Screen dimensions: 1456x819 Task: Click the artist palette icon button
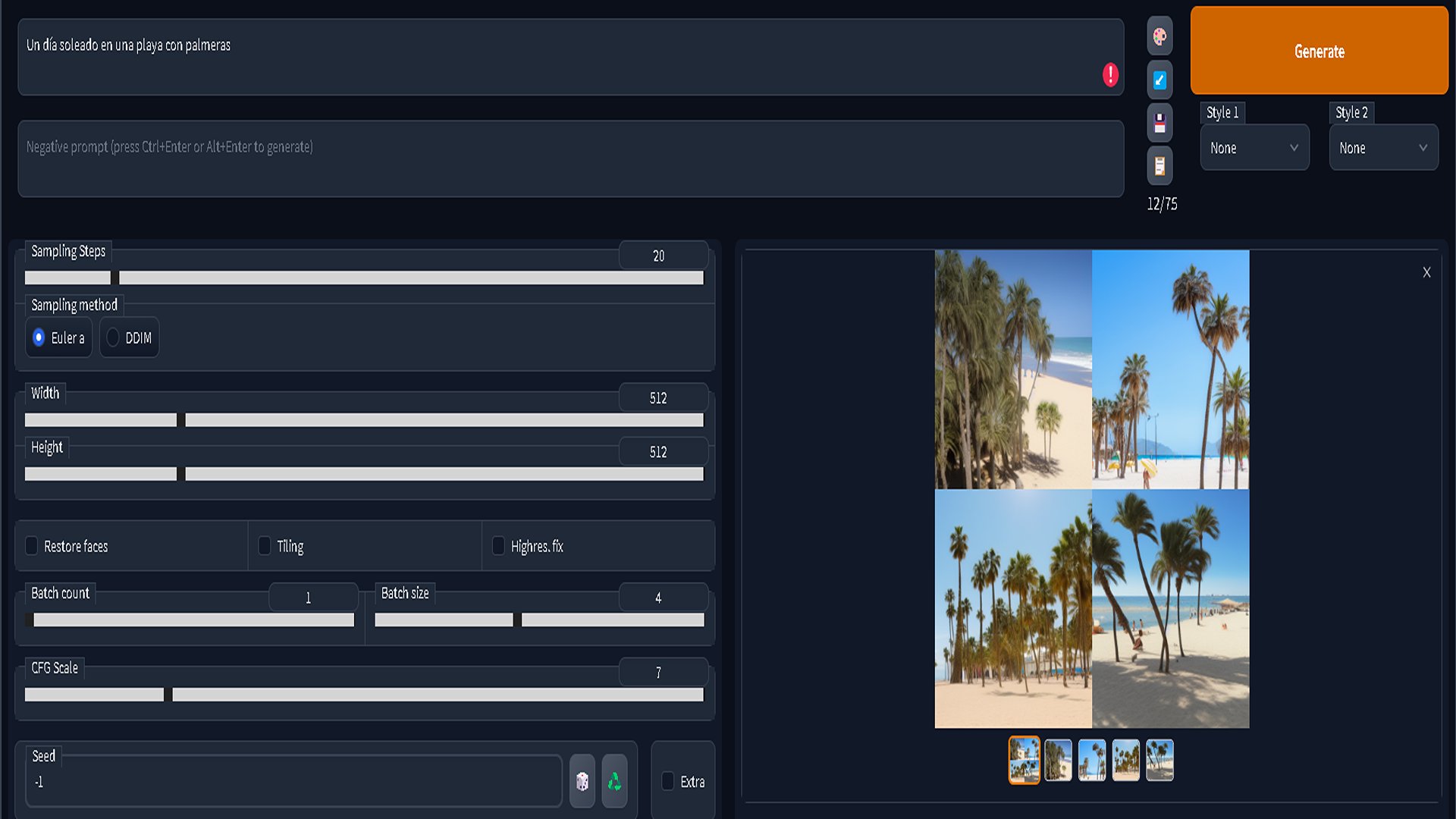1159,36
